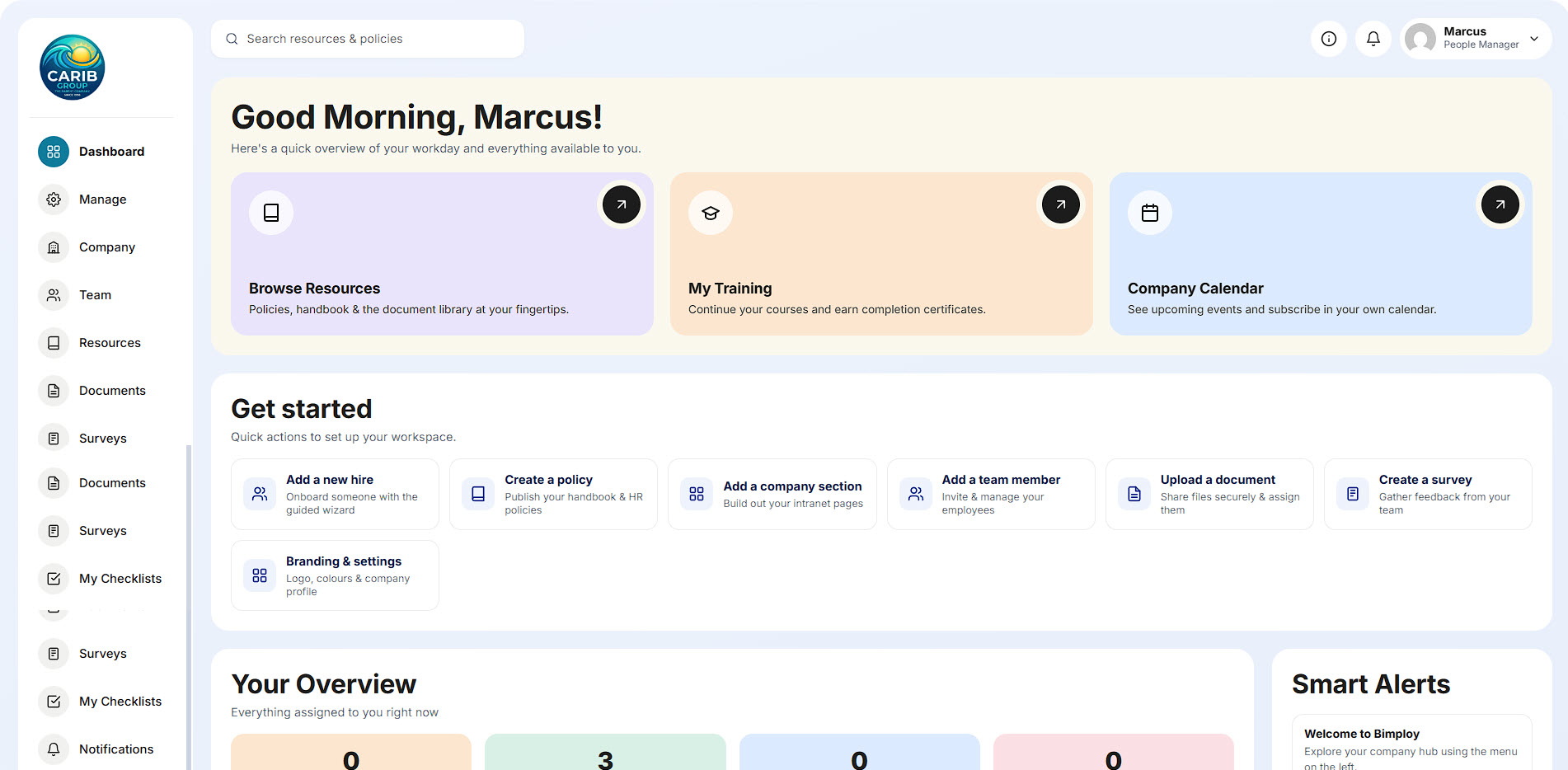Image resolution: width=1568 pixels, height=770 pixels.
Task: Start Create a policy action
Action: [553, 495]
